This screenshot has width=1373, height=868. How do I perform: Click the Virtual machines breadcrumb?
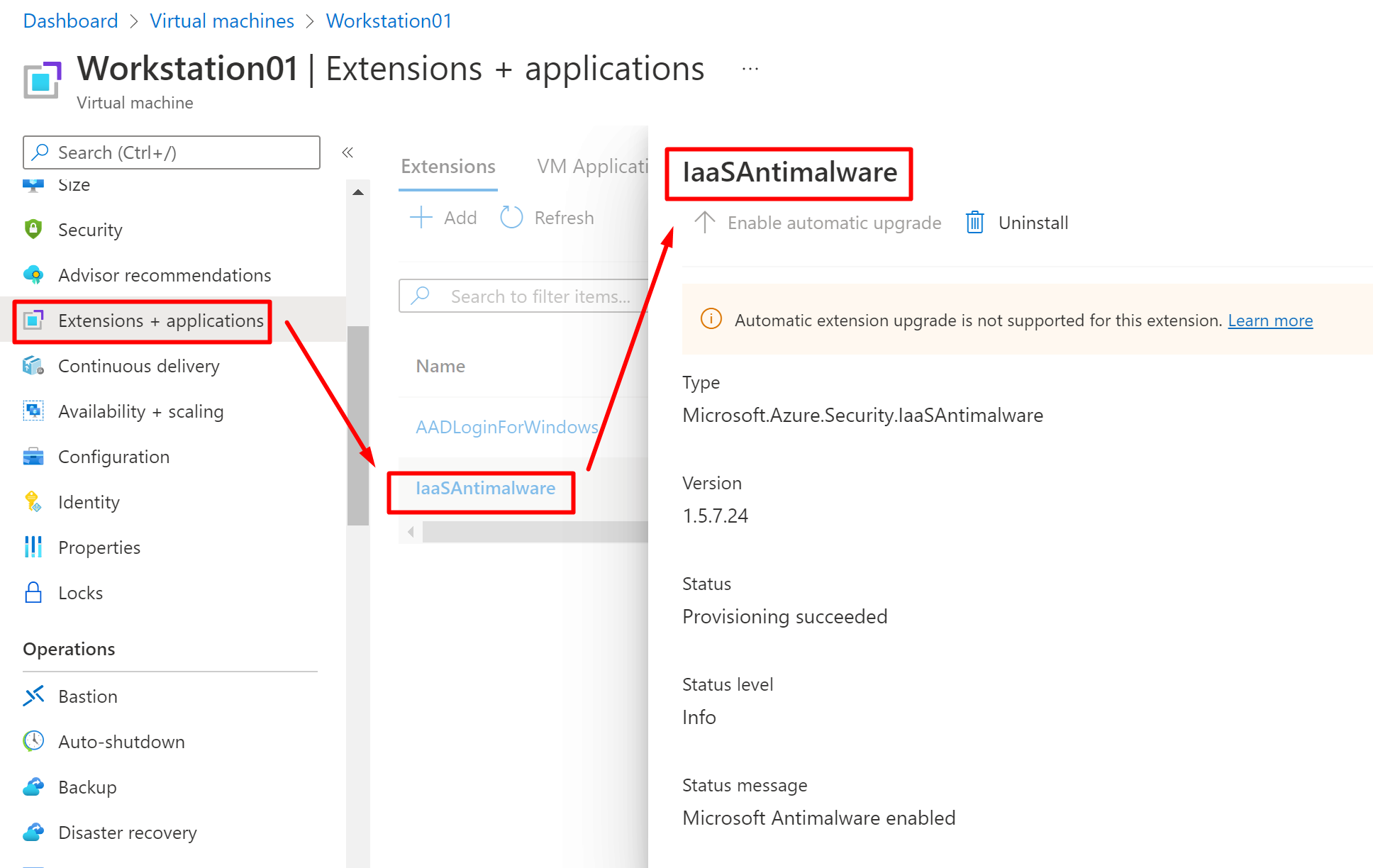(x=222, y=21)
